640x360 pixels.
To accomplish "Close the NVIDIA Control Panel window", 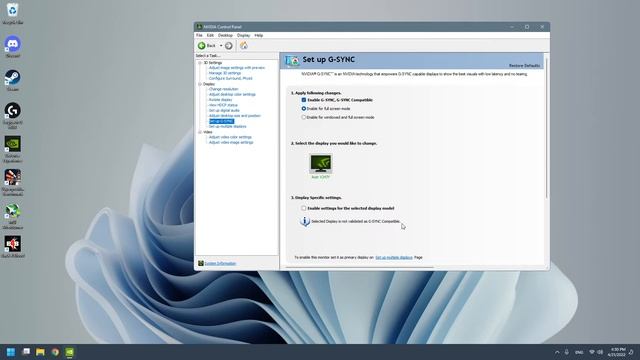I will 542,27.
